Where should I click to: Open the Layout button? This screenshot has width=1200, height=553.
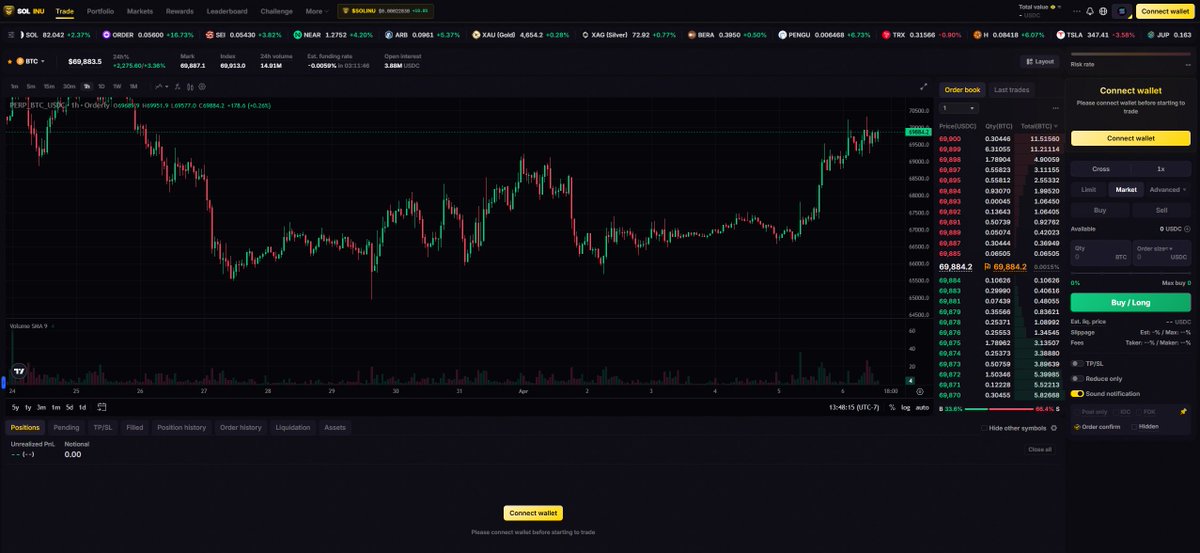(x=1040, y=61)
